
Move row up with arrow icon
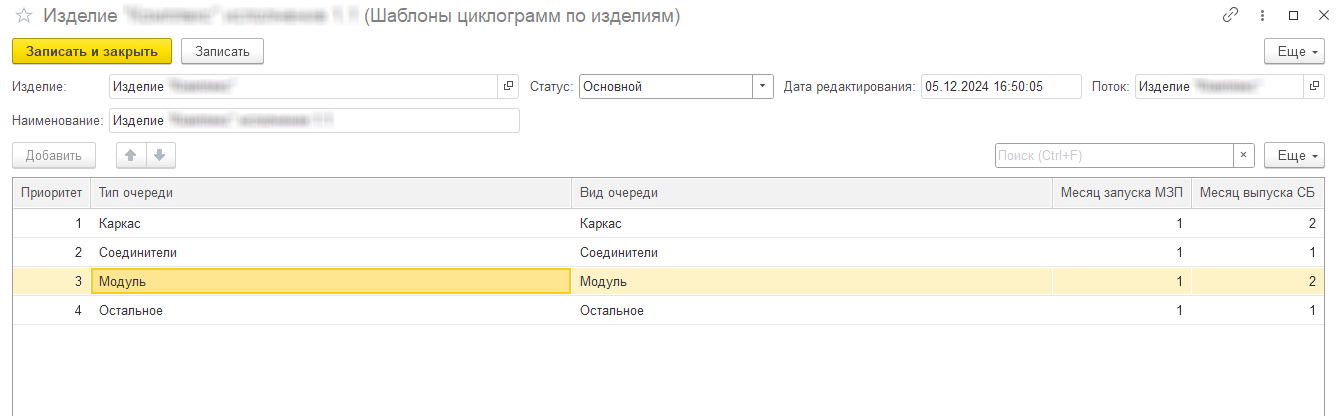131,156
